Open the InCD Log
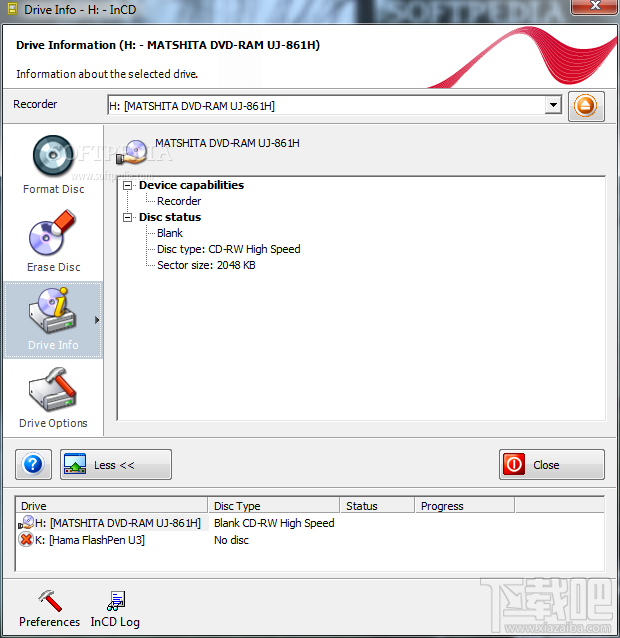Image resolution: width=620 pixels, height=638 pixels. point(115,609)
